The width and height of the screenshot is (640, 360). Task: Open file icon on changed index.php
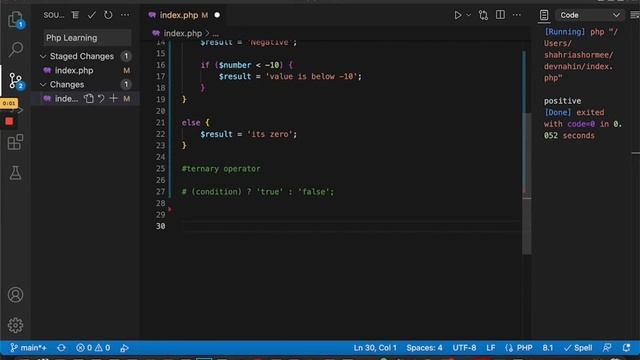89,98
